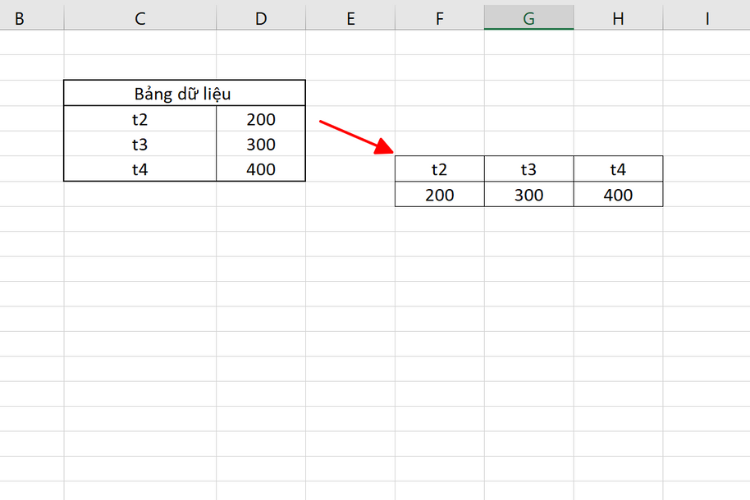Select cell 't4' in column H
The width and height of the screenshot is (750, 500).
click(x=618, y=169)
